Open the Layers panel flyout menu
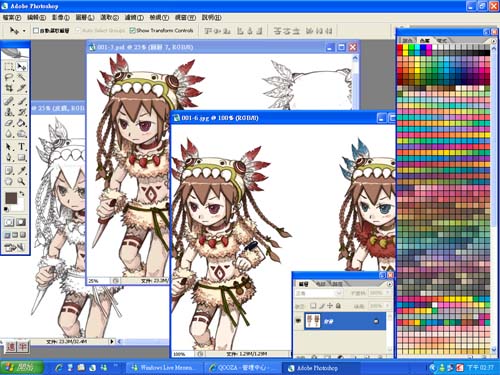The width and height of the screenshot is (500, 375). [x=389, y=284]
